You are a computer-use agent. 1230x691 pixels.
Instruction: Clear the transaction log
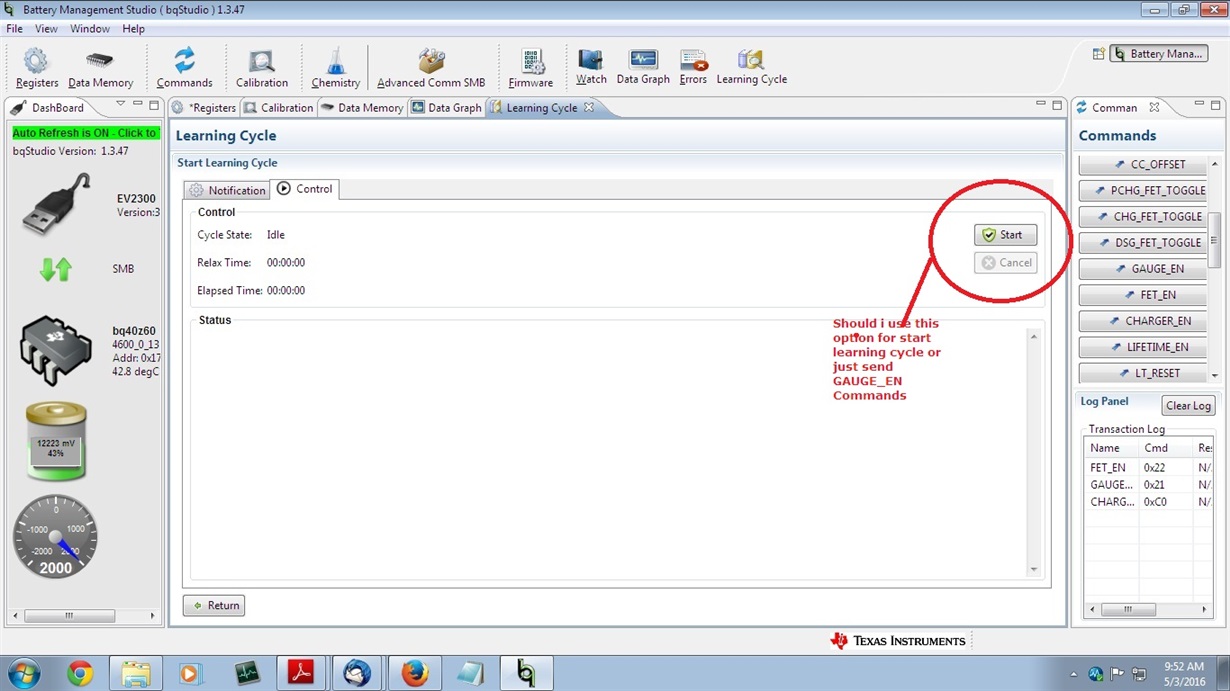1188,405
